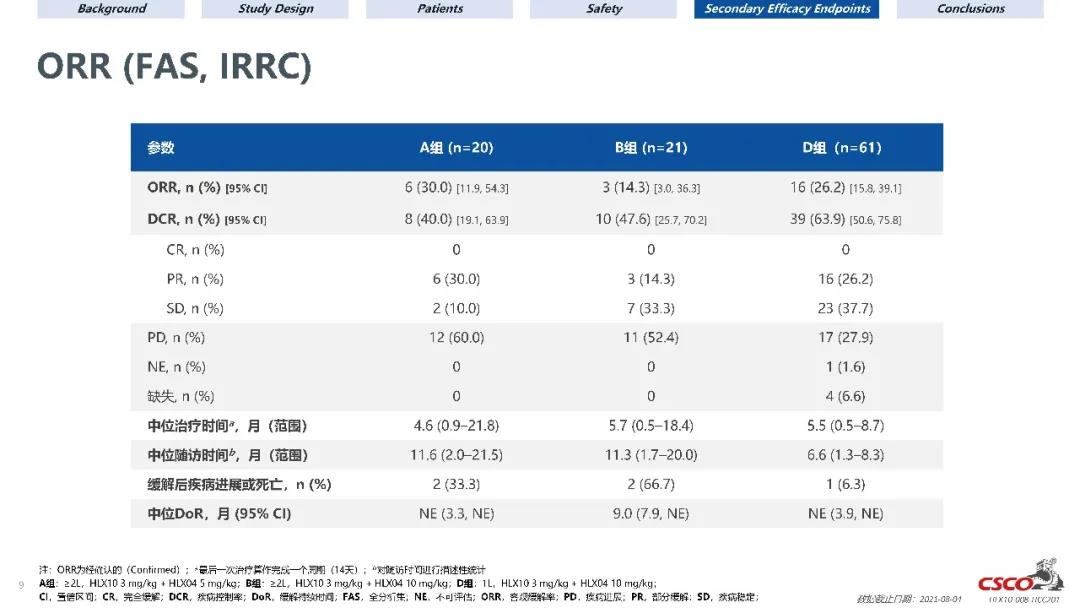Click the Secondary Efficacy Endpoints tab

click(x=787, y=9)
